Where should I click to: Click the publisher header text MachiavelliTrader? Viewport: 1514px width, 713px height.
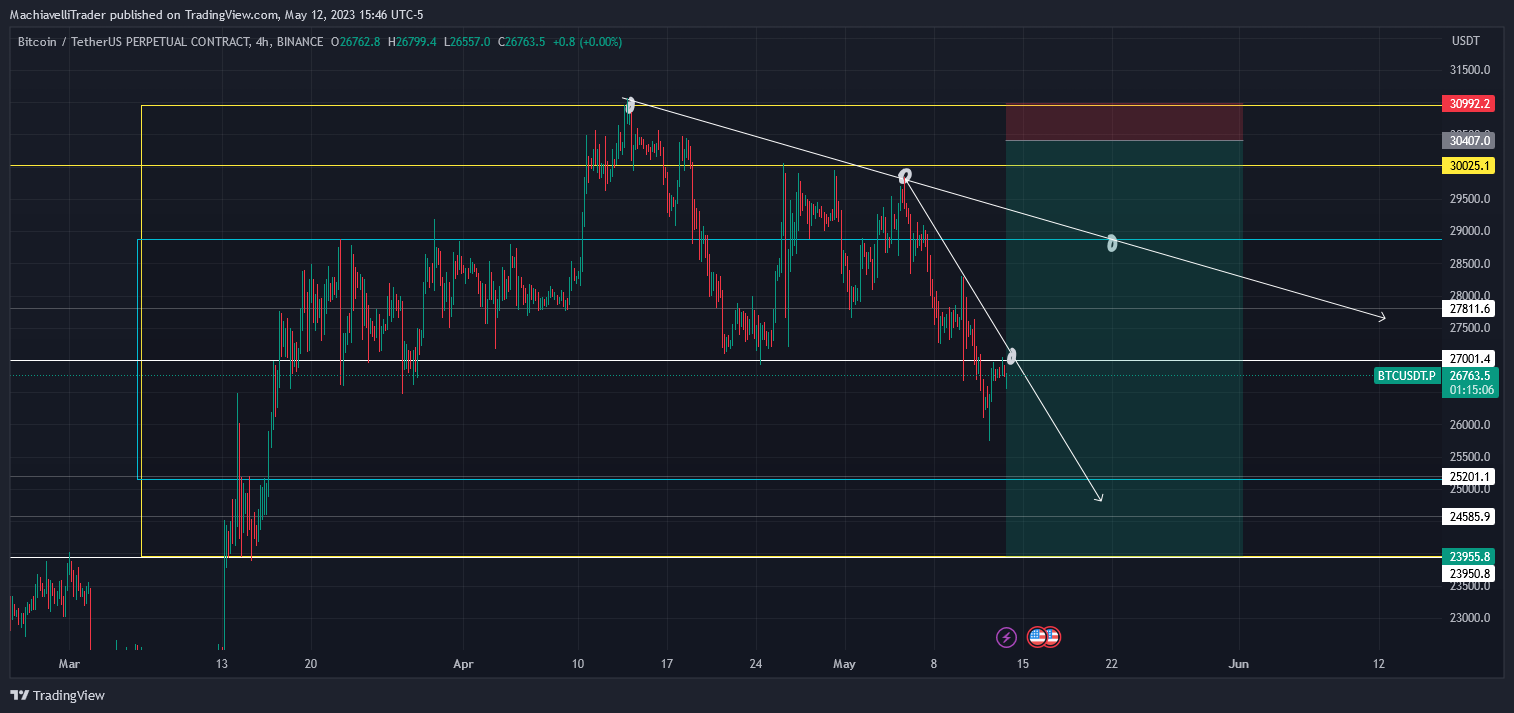pyautogui.click(x=58, y=15)
